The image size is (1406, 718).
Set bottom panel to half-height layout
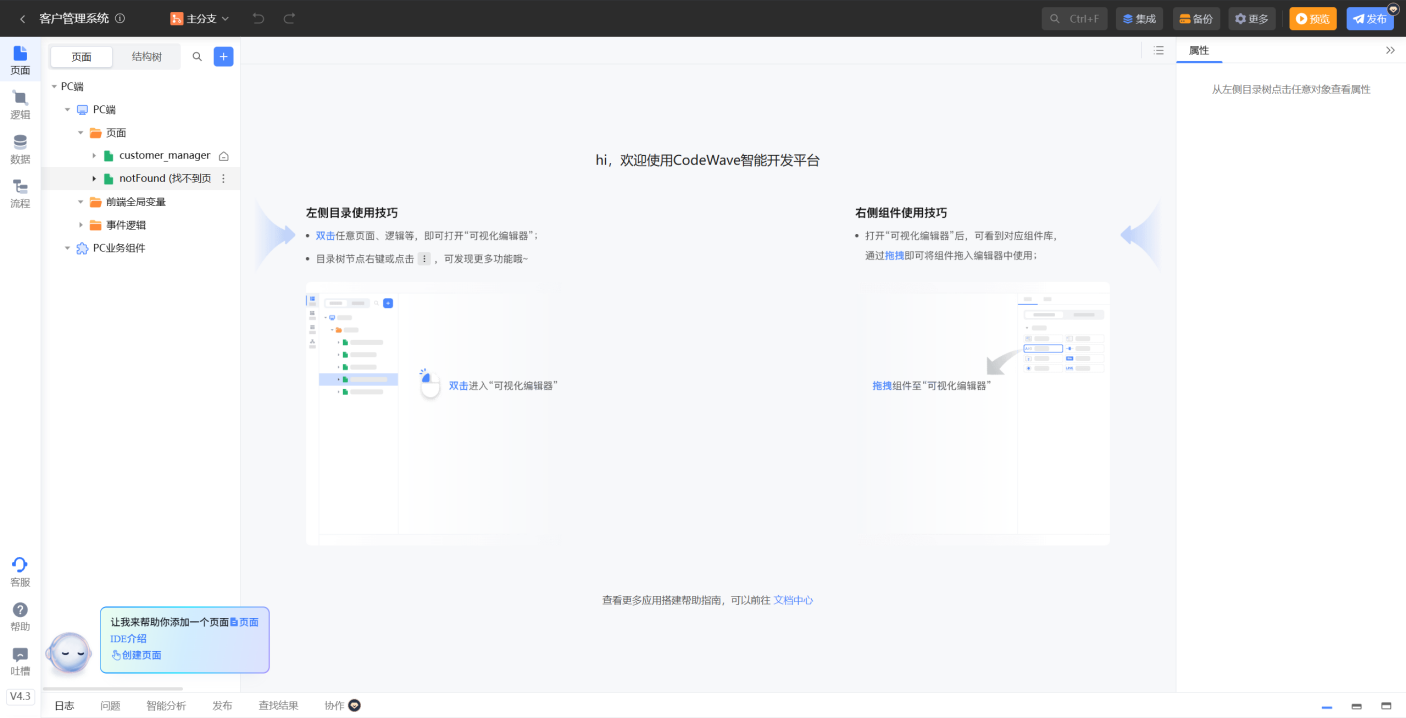(1356, 706)
